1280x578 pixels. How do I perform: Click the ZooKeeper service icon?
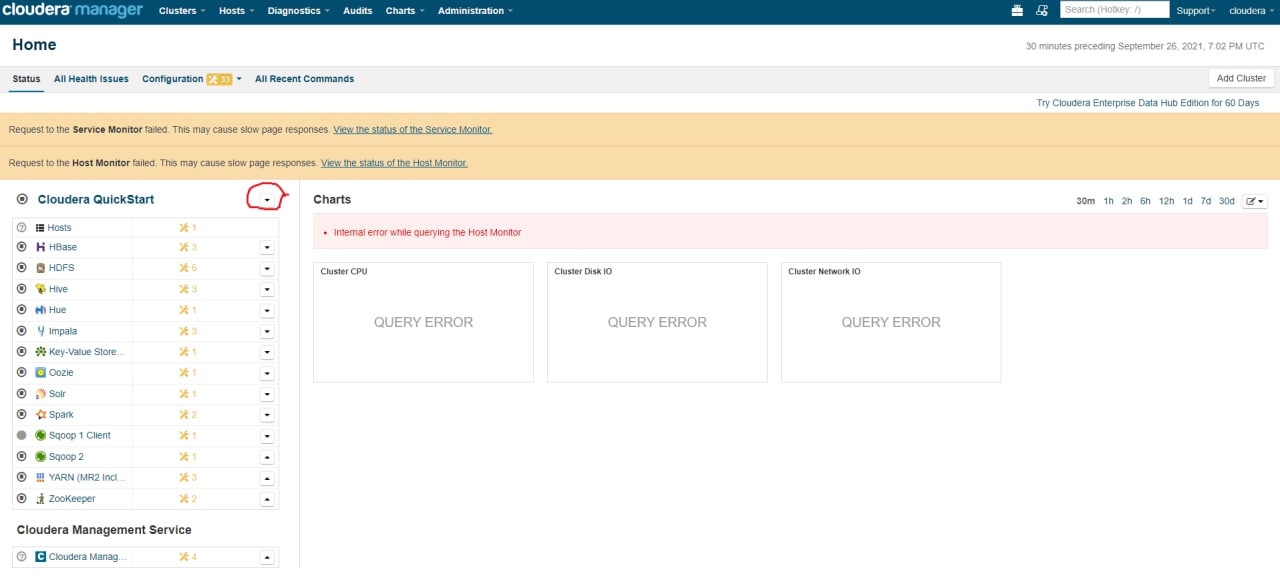[41, 499]
